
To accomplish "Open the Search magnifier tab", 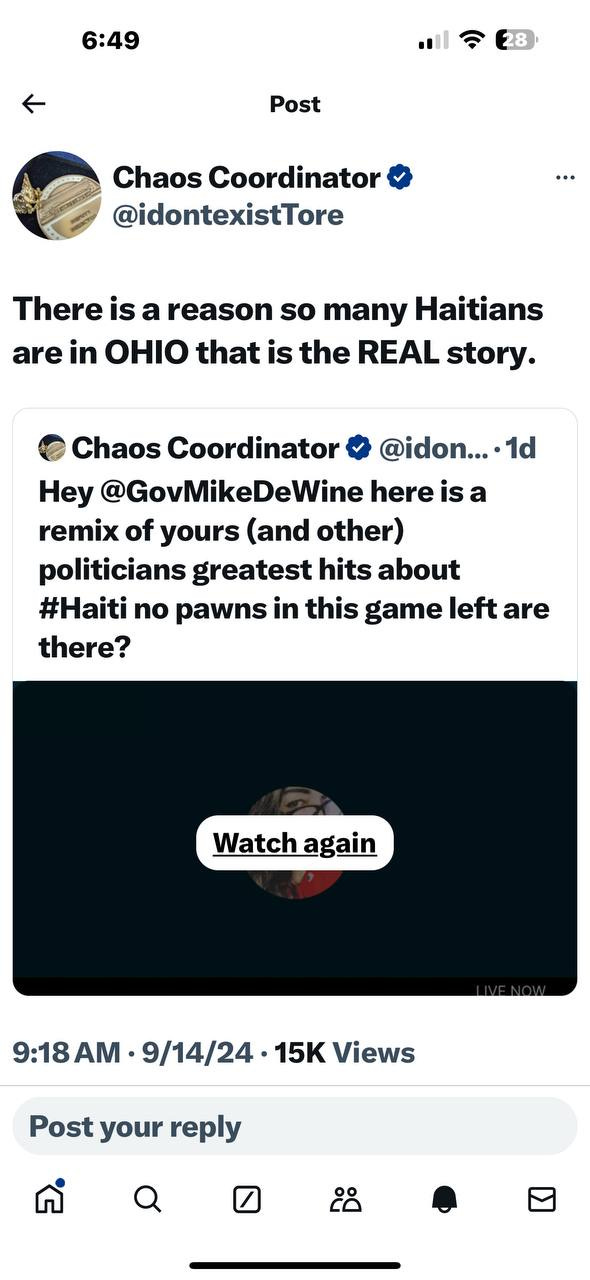I will [x=147, y=1198].
